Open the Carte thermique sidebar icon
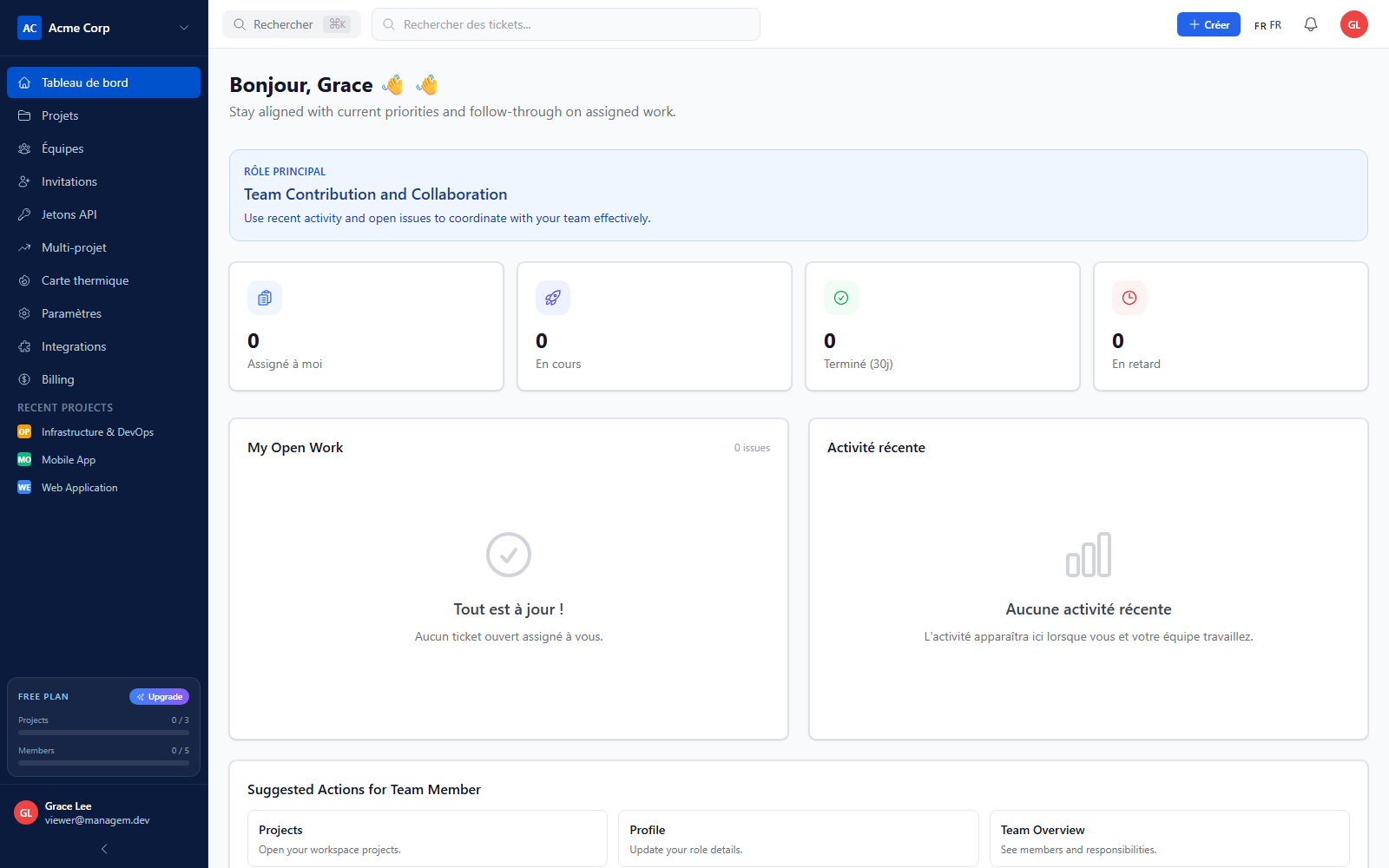The height and width of the screenshot is (868, 1389). (x=24, y=280)
